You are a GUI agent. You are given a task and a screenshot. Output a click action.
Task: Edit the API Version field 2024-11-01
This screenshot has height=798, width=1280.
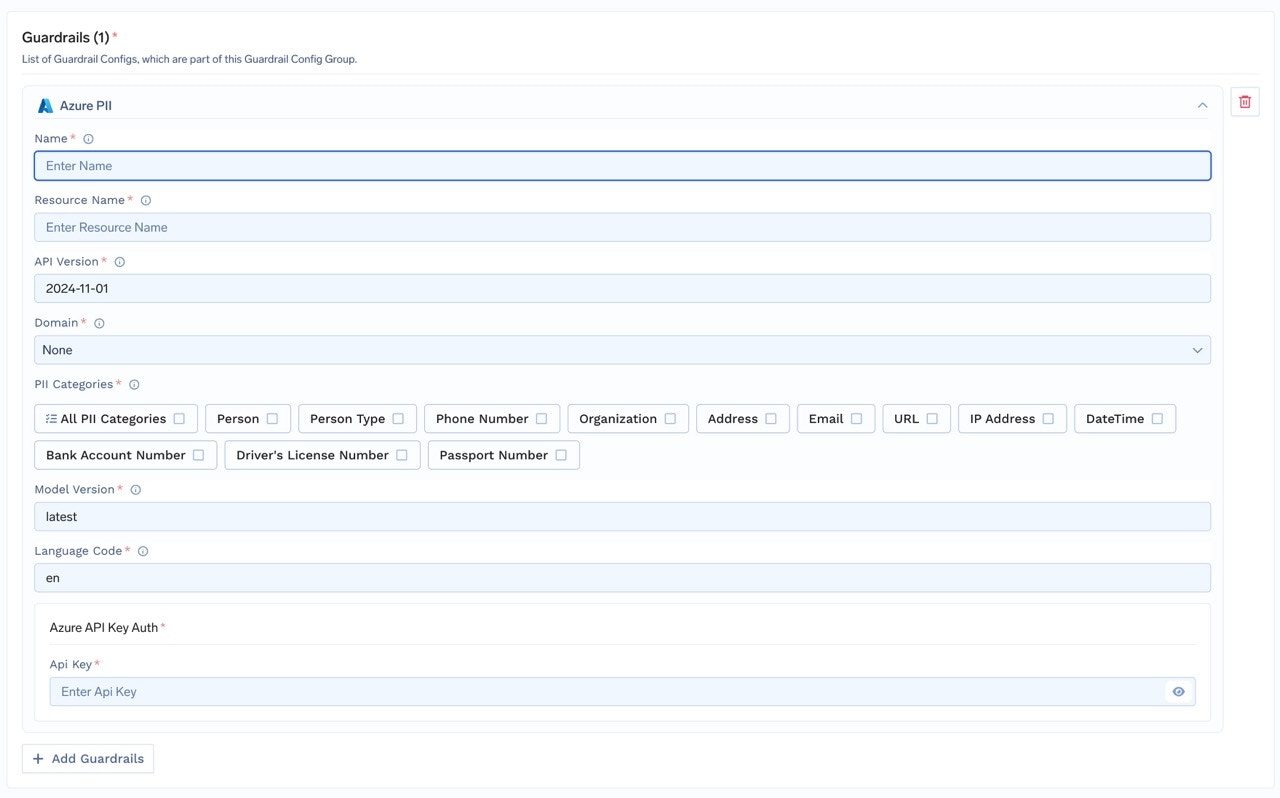[x=622, y=288]
